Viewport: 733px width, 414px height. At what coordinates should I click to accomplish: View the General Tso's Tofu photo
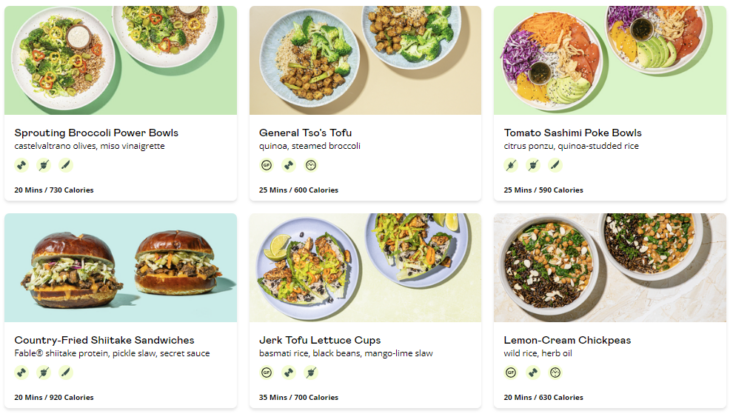[x=365, y=60]
